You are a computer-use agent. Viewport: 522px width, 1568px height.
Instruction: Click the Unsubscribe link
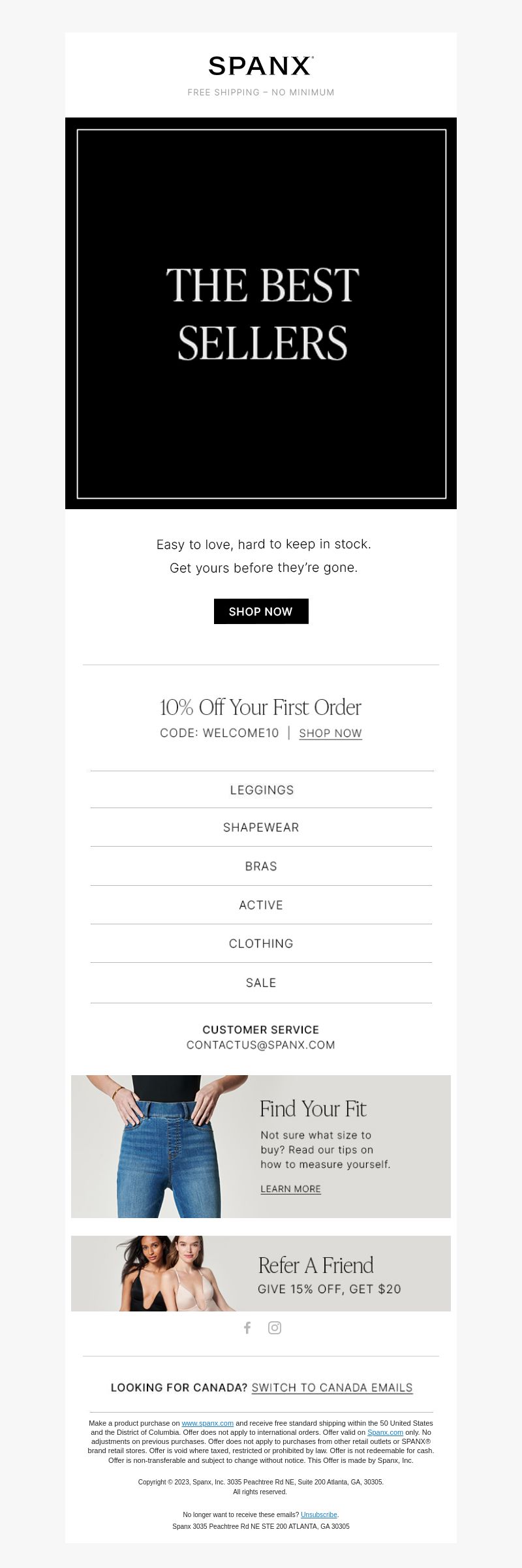[x=319, y=1514]
